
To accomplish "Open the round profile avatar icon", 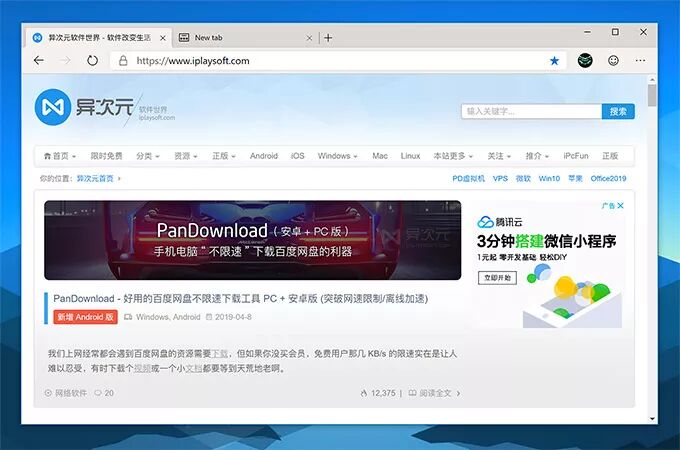I will point(585,60).
